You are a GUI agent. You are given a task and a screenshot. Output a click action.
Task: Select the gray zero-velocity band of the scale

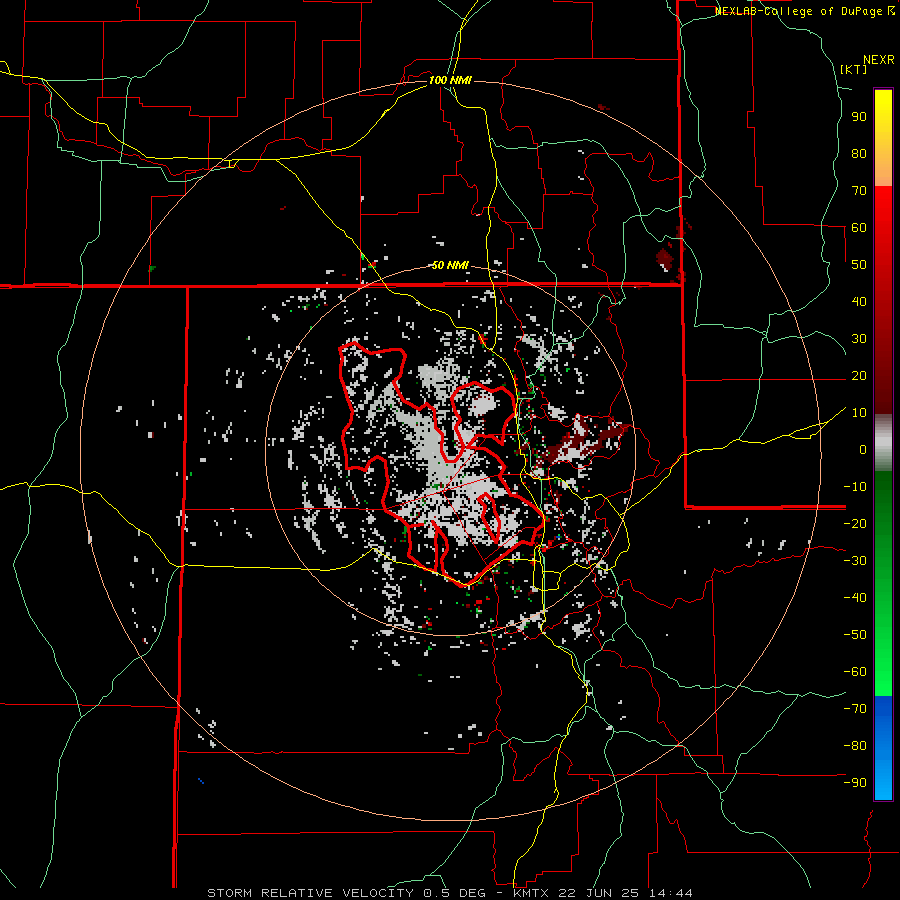click(883, 443)
